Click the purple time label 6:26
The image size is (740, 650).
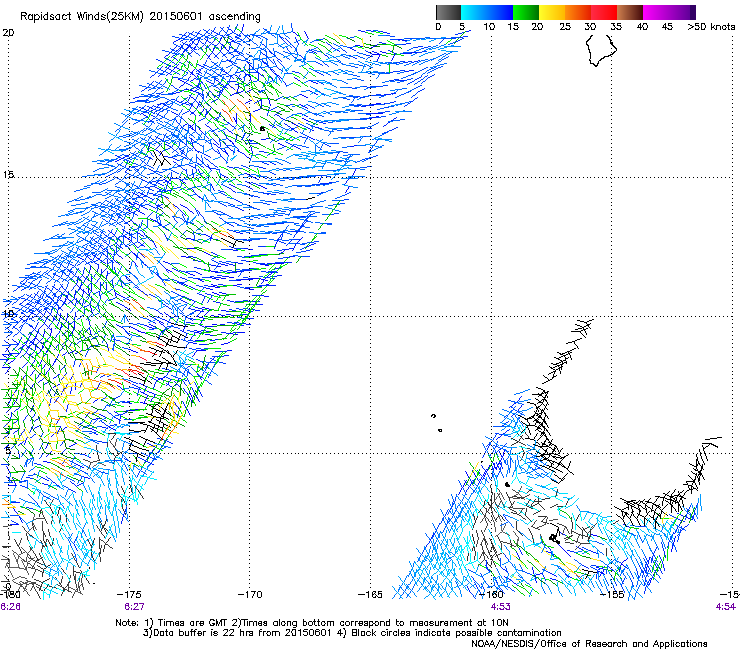pyautogui.click(x=10, y=607)
